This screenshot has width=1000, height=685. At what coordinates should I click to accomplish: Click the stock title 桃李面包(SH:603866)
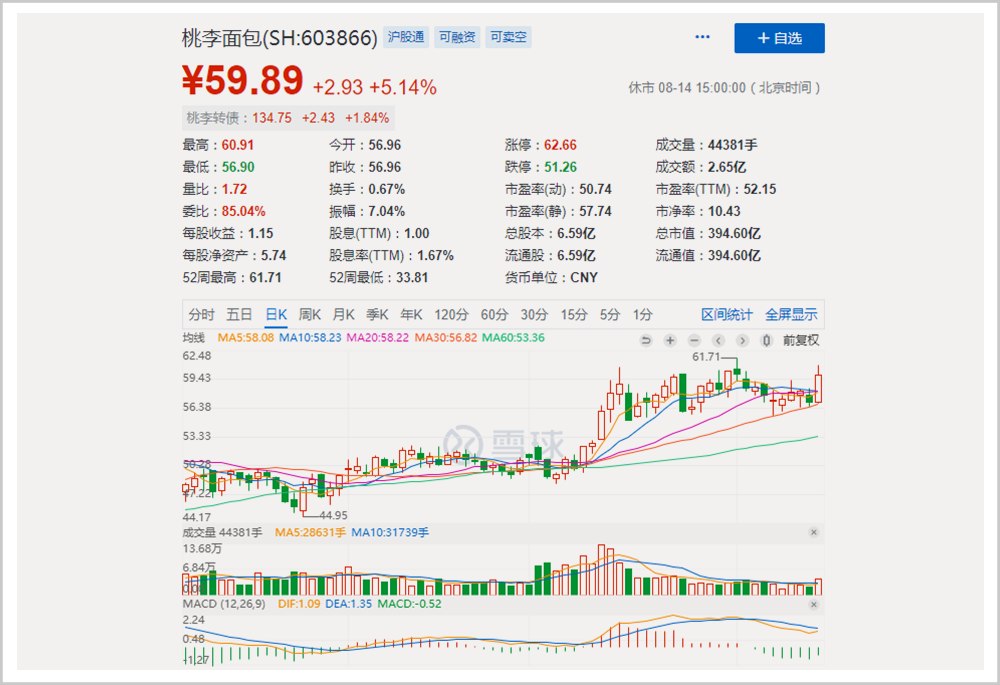[x=279, y=38]
